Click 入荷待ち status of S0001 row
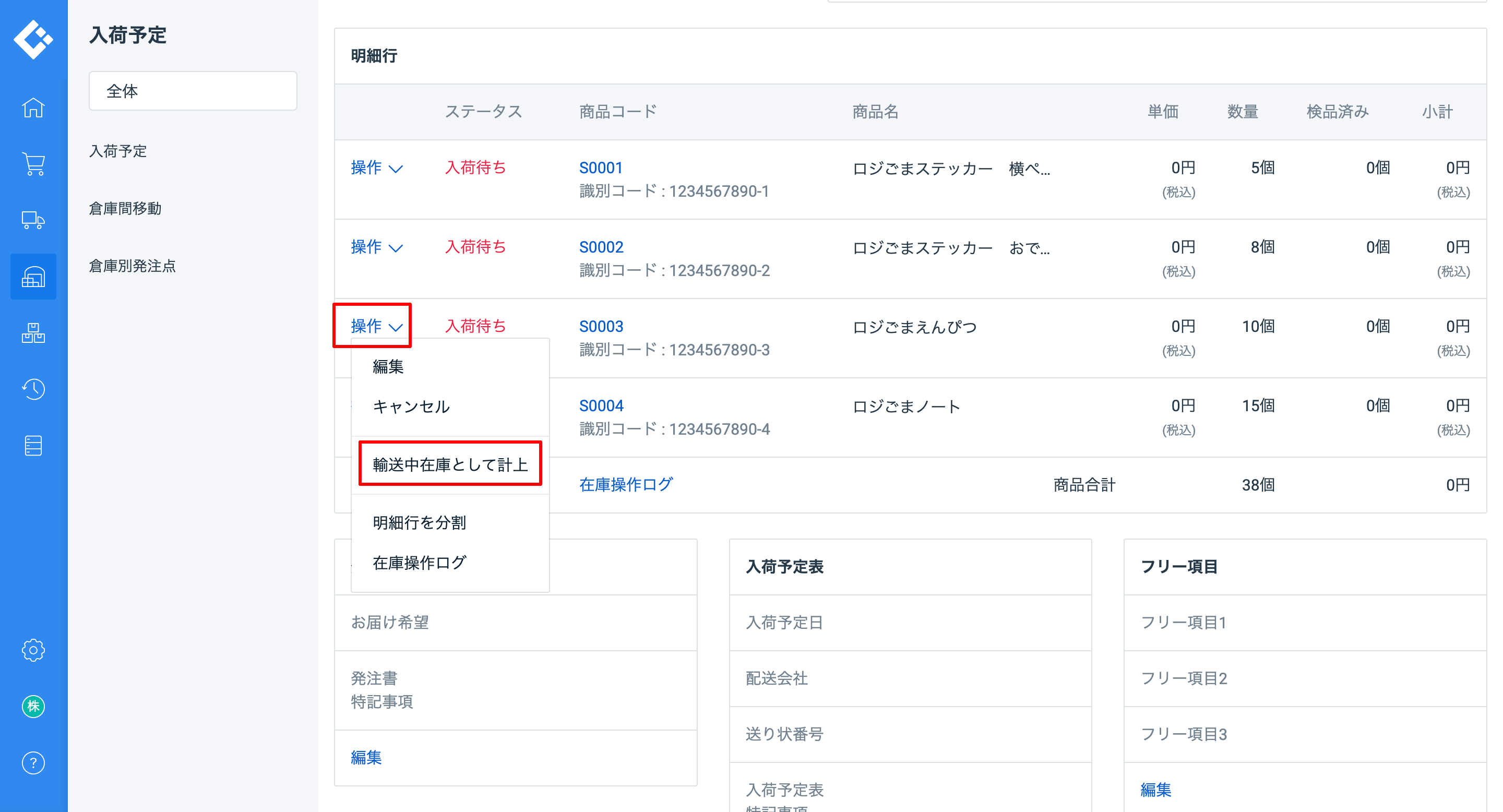This screenshot has width=1503, height=812. (x=475, y=168)
